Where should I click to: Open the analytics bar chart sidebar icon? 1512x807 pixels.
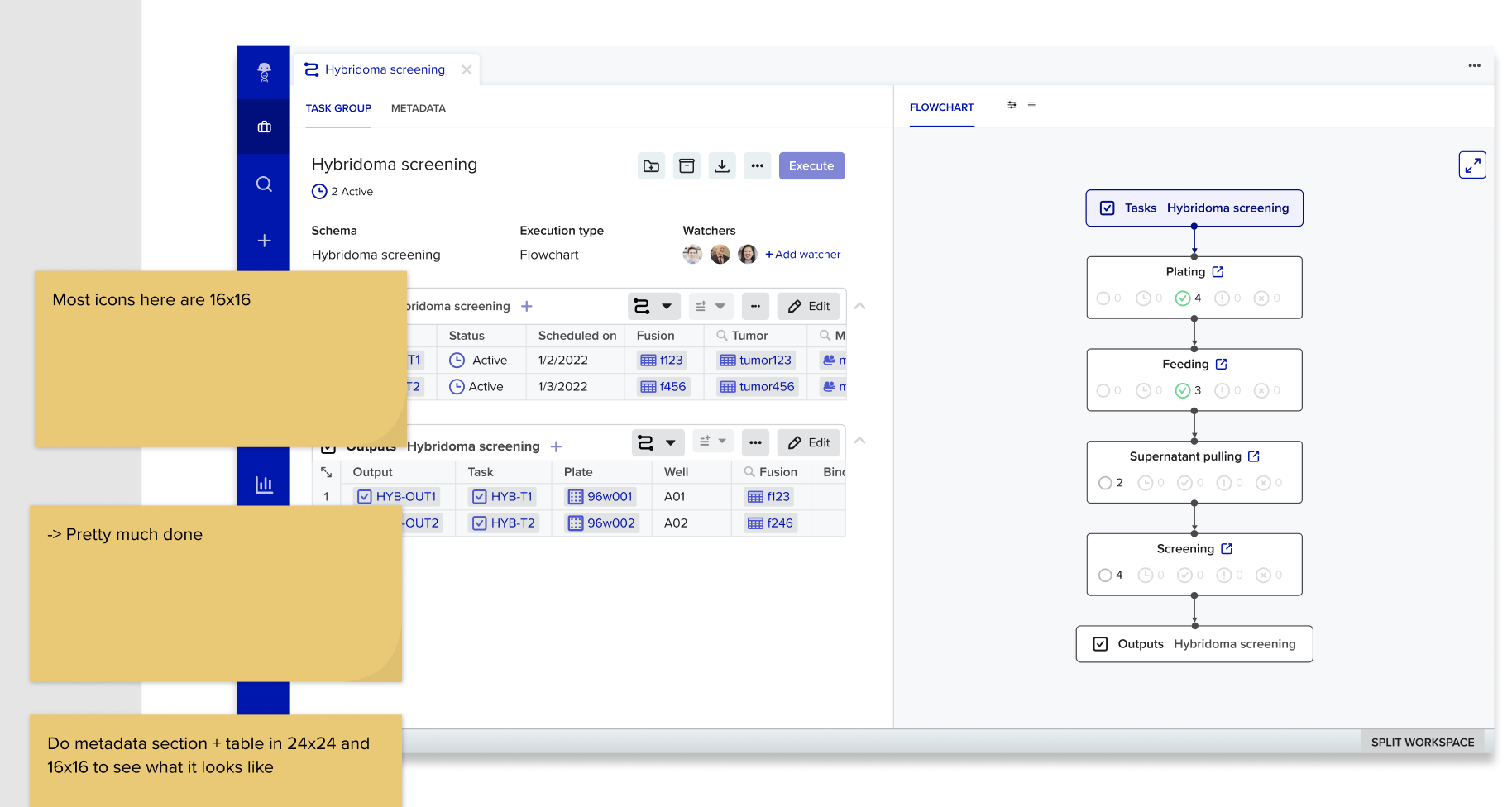coord(264,485)
